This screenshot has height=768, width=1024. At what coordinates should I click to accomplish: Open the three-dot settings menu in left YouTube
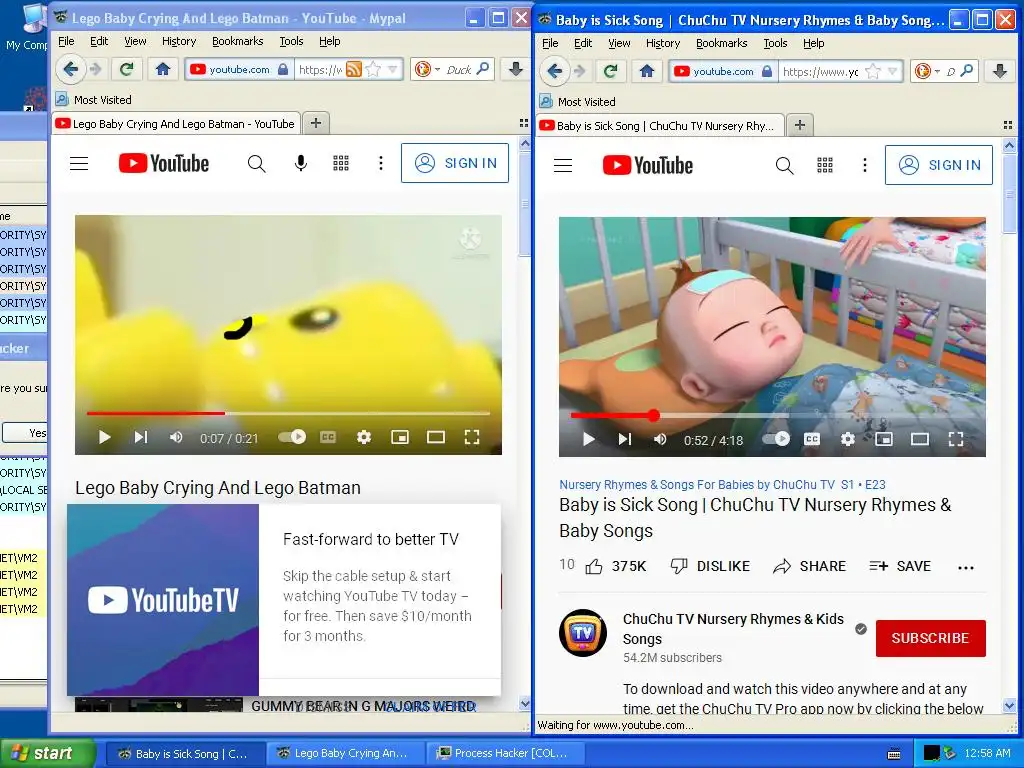coord(381,163)
